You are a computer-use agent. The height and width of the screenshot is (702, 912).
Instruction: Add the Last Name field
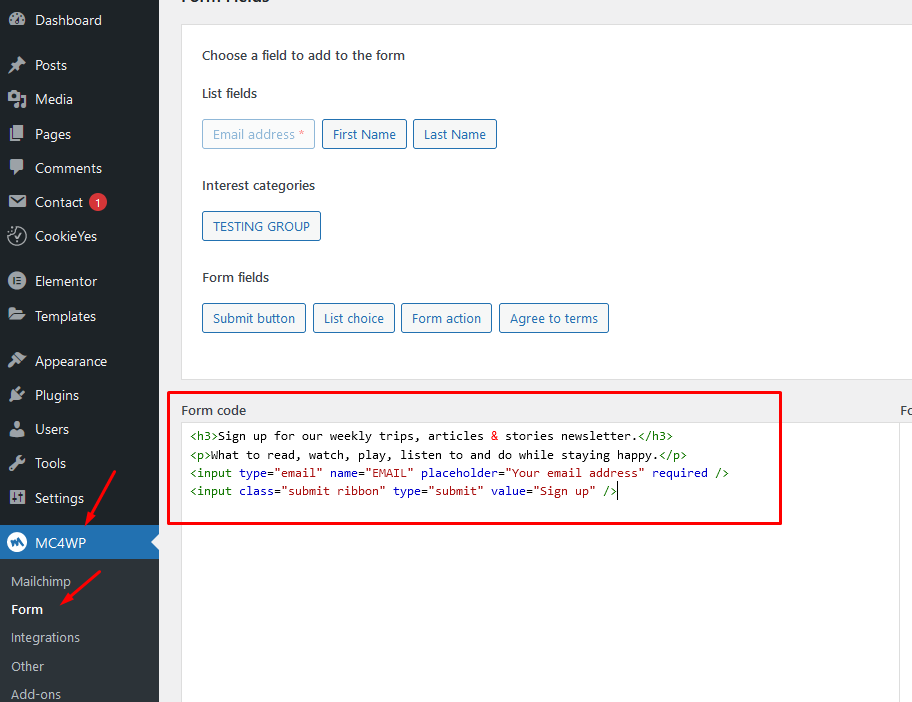[454, 134]
